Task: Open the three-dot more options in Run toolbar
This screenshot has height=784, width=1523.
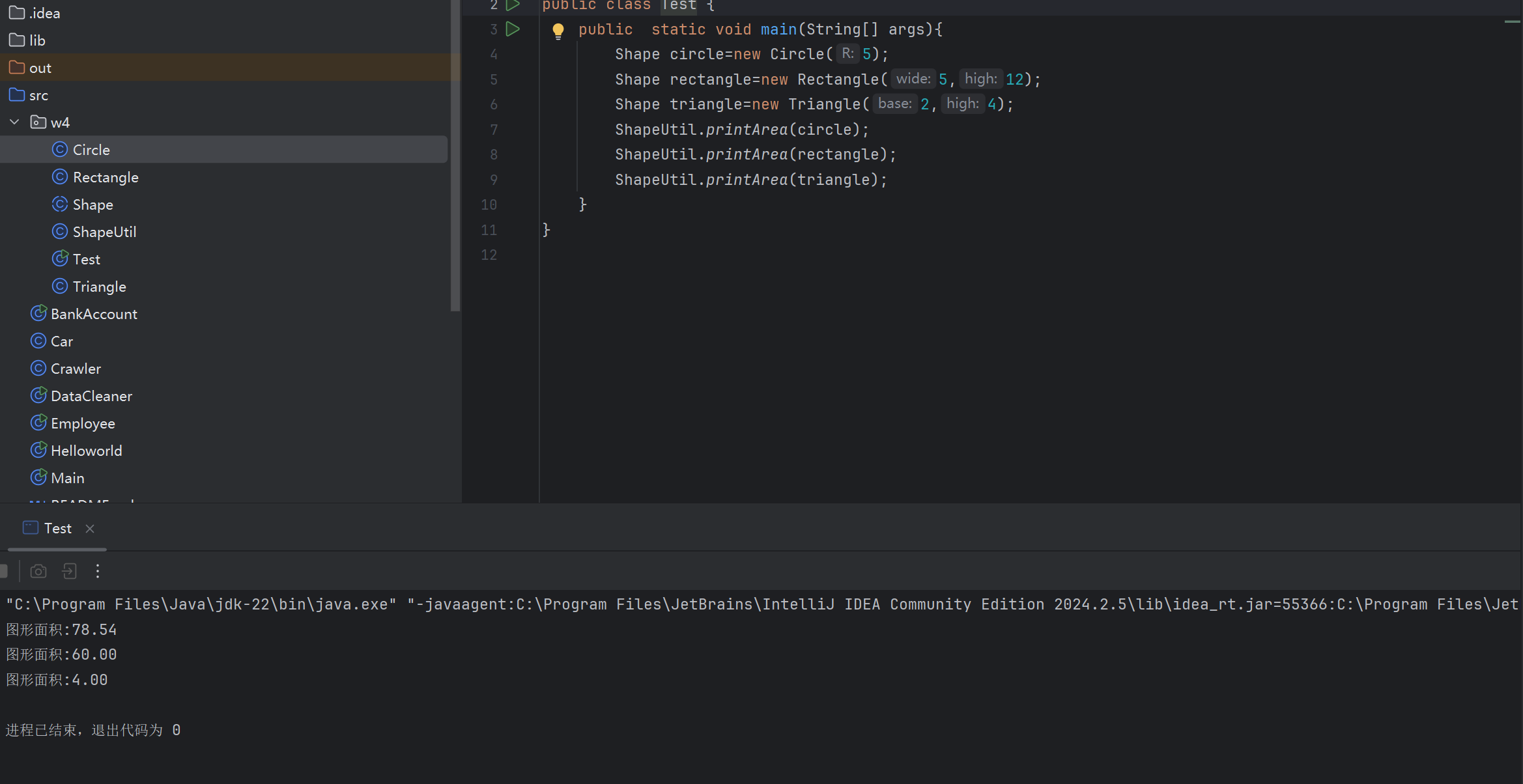Action: pos(98,571)
